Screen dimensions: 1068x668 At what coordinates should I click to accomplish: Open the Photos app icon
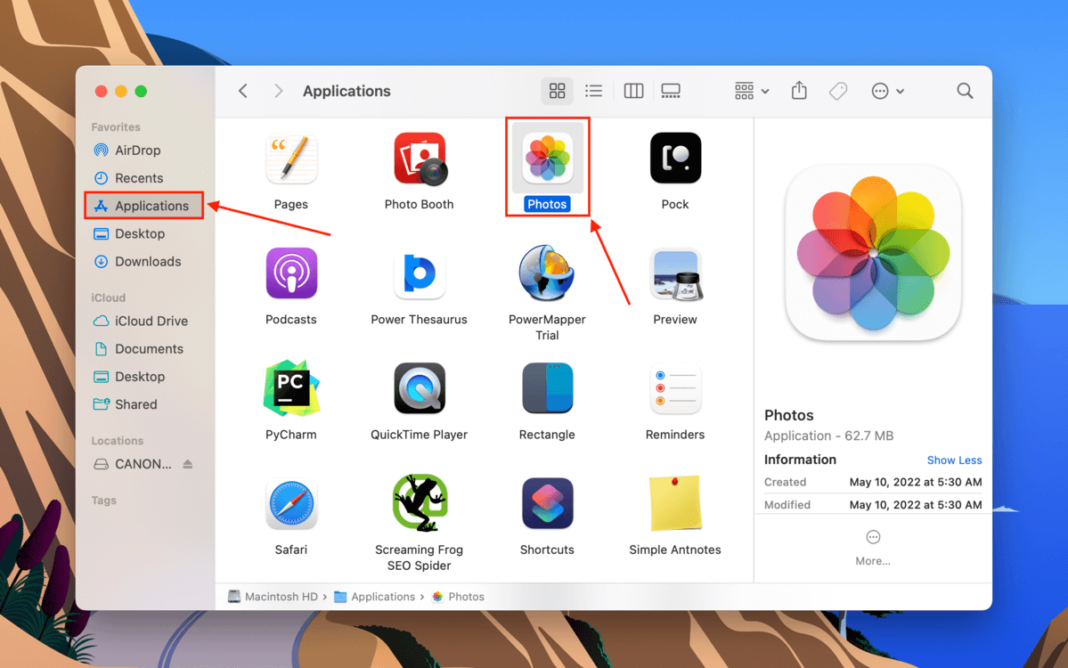(547, 158)
